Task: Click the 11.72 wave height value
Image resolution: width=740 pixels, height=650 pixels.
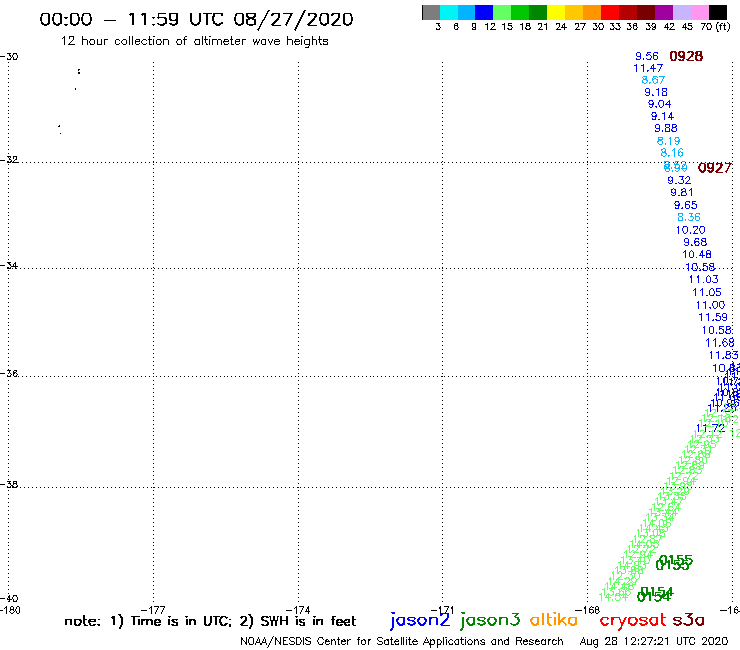Action: coord(710,429)
